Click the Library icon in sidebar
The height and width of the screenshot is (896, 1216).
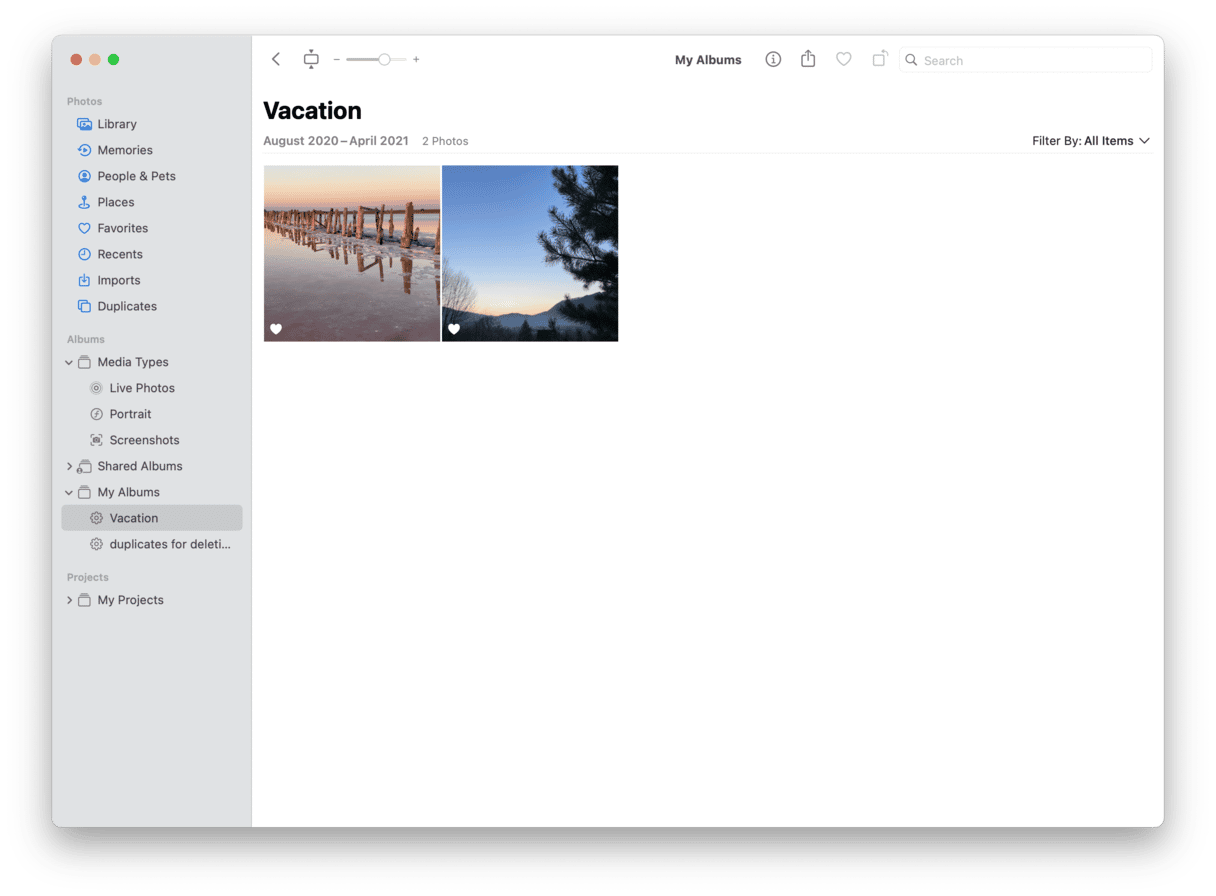(84, 124)
